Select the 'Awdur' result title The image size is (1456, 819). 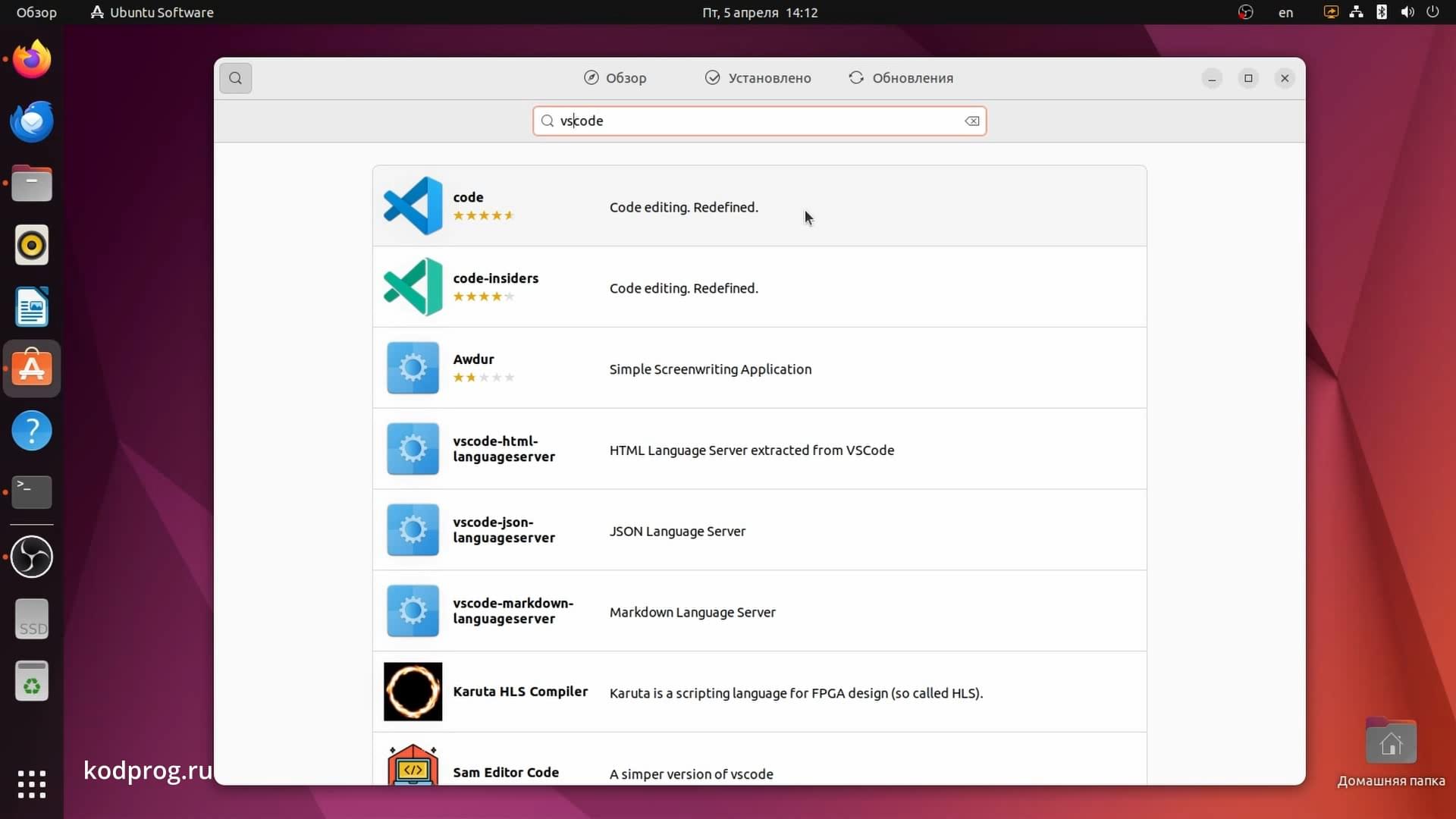click(473, 359)
